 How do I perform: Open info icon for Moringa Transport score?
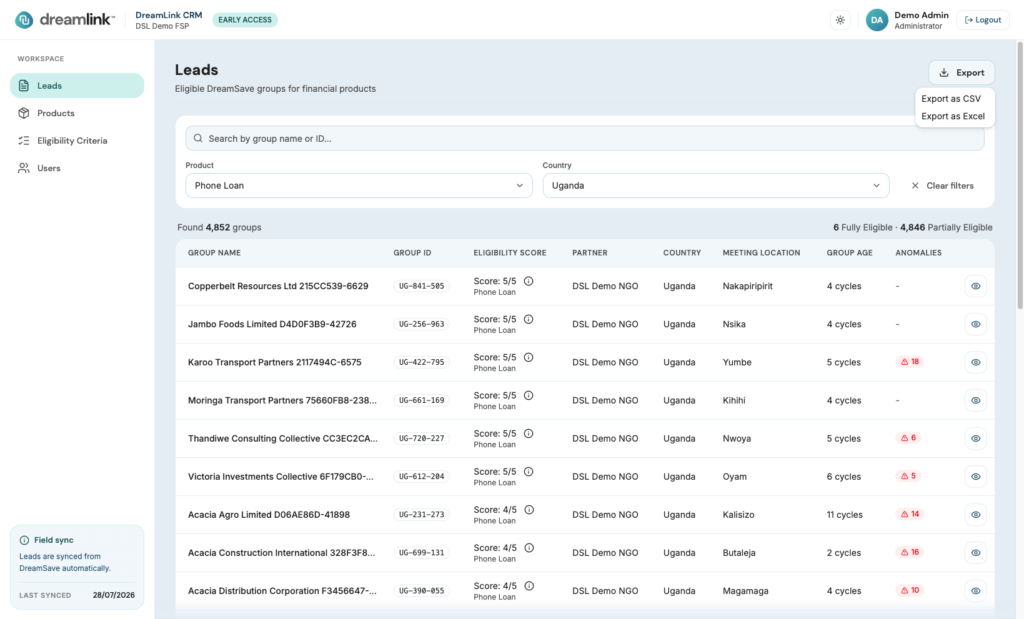point(528,395)
